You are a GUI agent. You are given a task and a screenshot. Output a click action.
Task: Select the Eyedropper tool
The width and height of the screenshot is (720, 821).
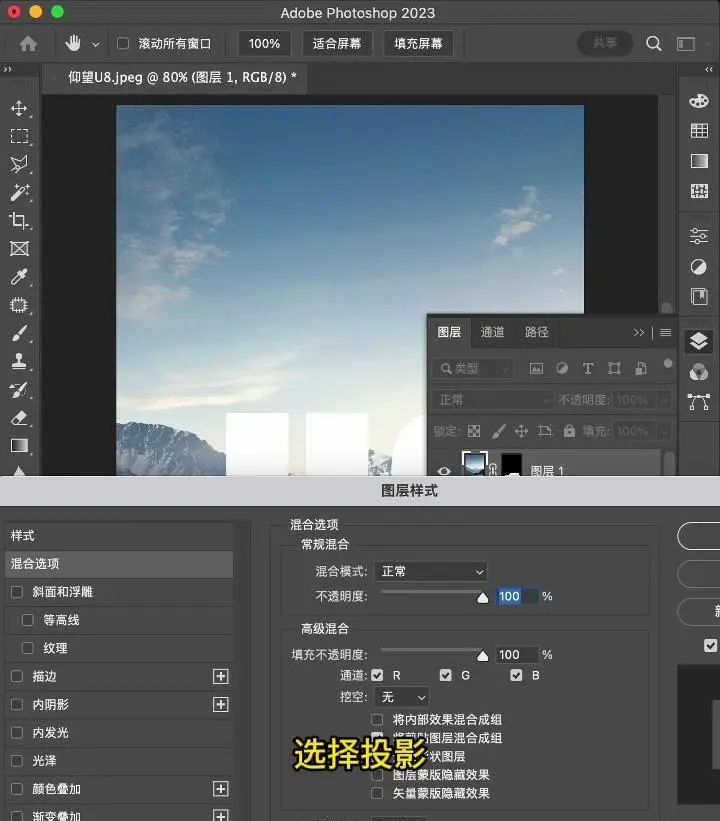pyautogui.click(x=19, y=276)
